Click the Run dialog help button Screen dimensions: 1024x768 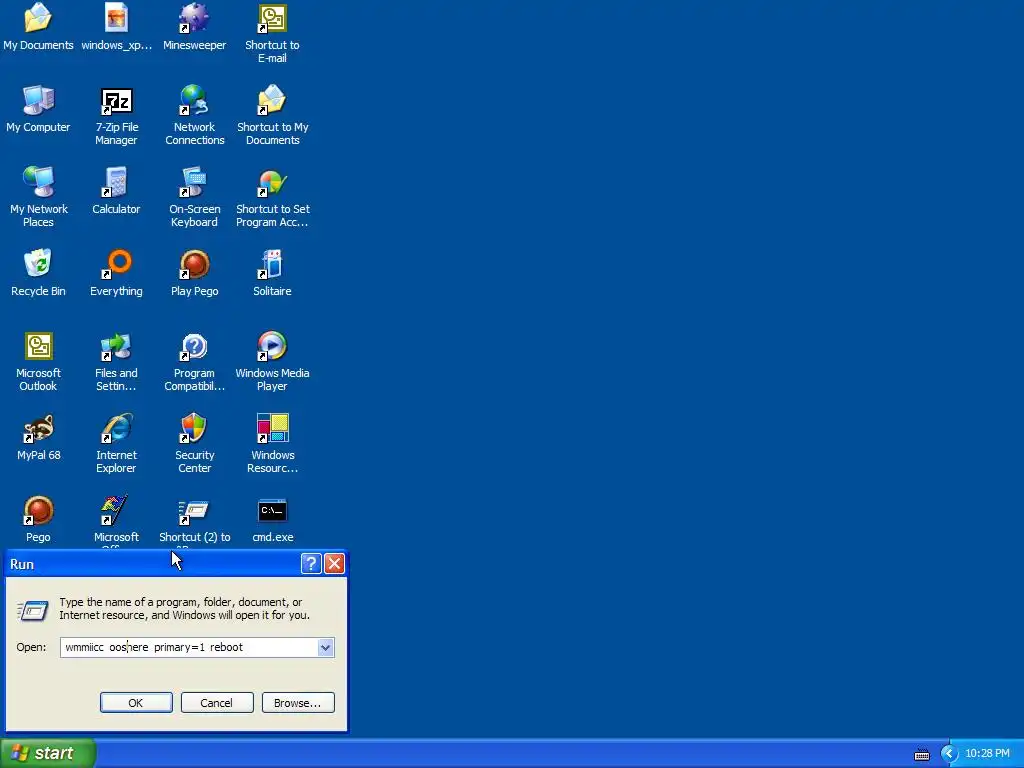311,564
